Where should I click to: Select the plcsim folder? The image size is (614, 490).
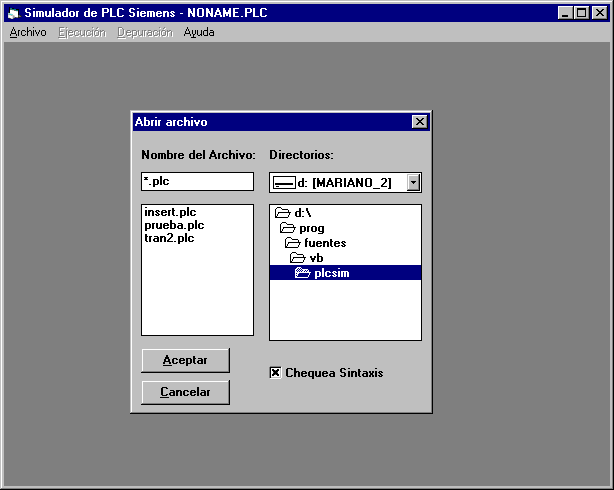coord(345,273)
